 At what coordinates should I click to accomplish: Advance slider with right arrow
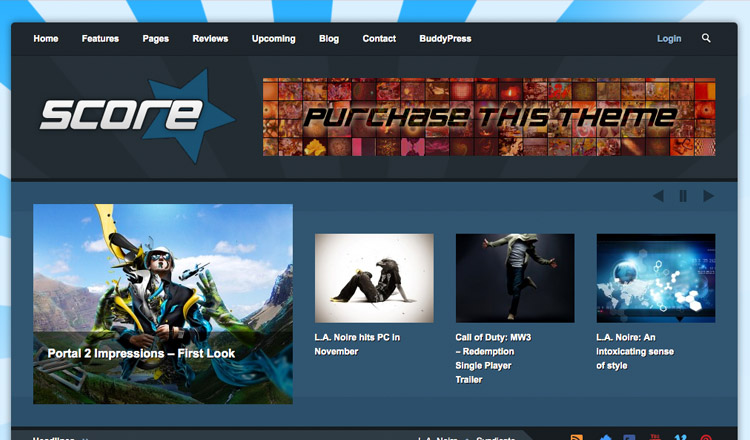click(708, 196)
